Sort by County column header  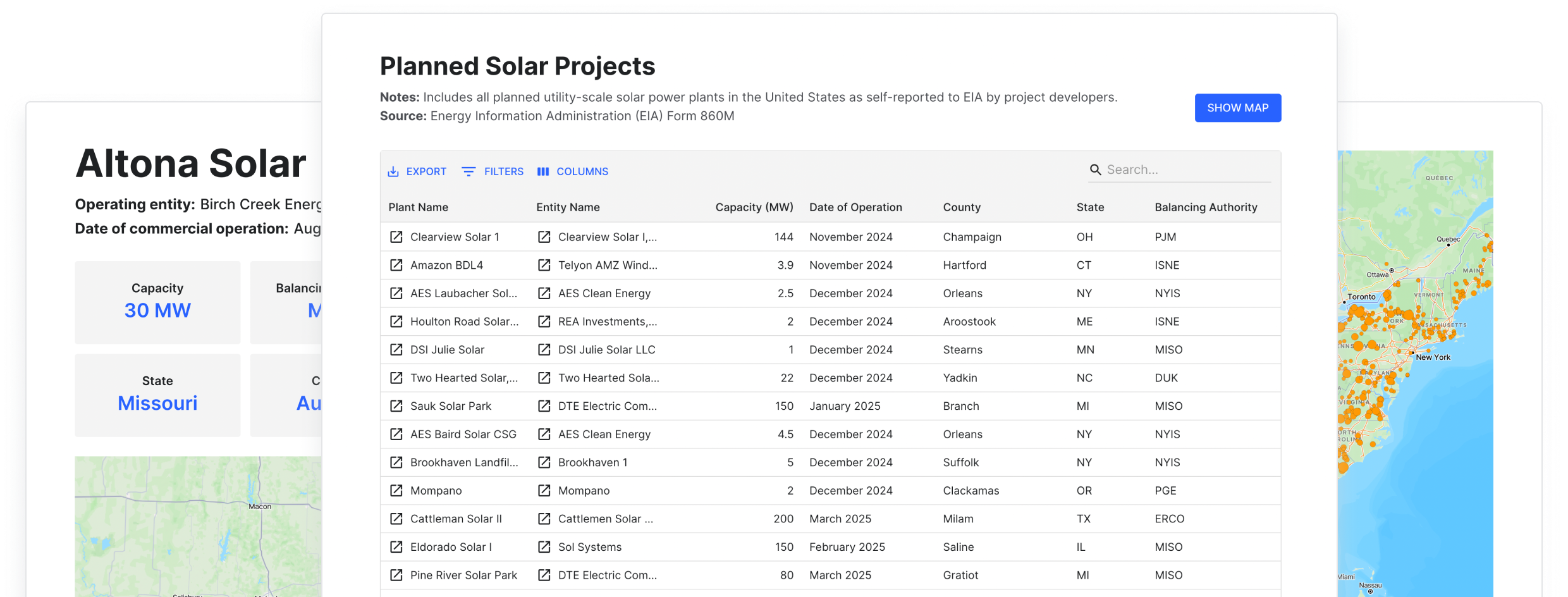click(962, 207)
